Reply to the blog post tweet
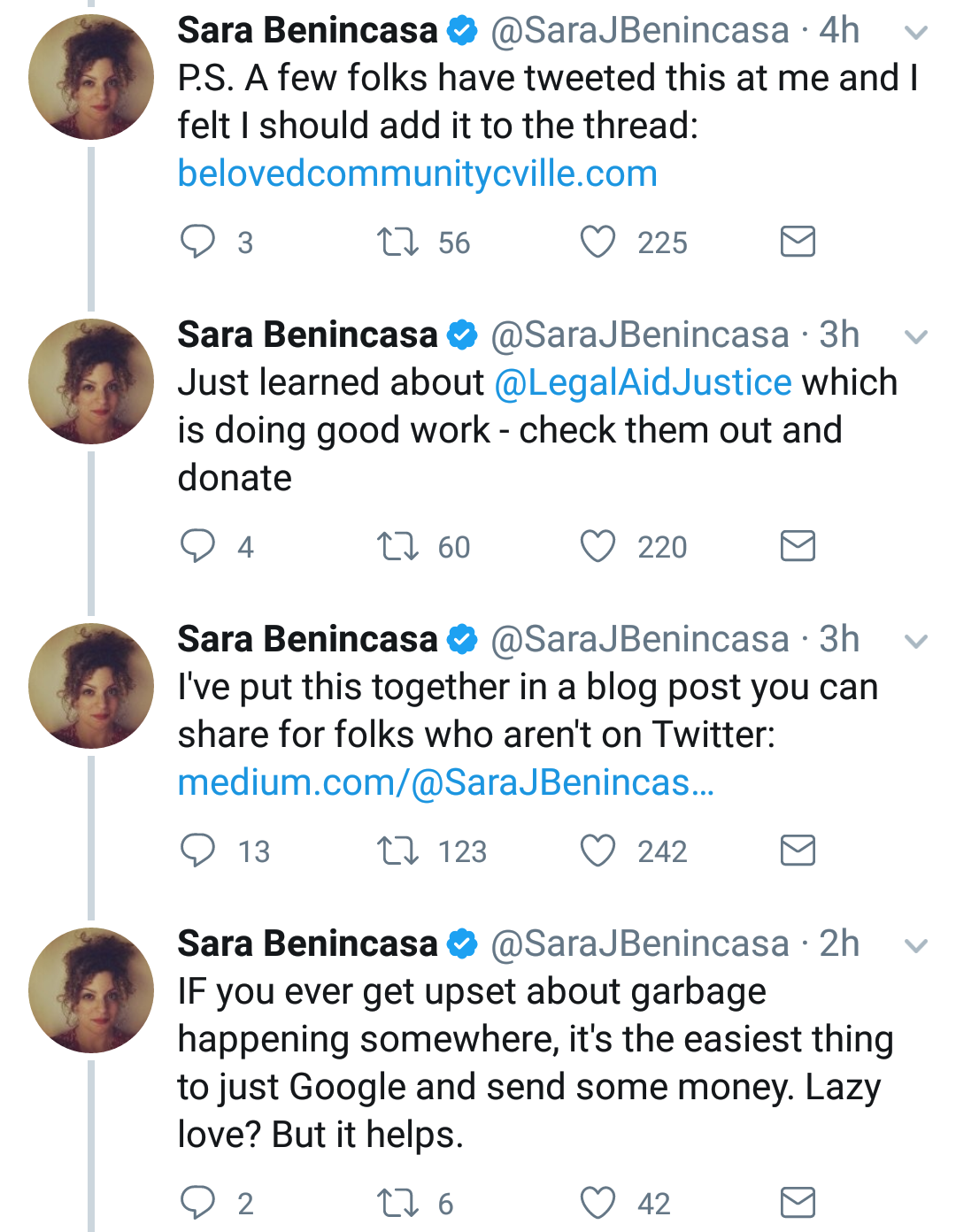This screenshot has width=956, height=1232. pyautogui.click(x=197, y=851)
